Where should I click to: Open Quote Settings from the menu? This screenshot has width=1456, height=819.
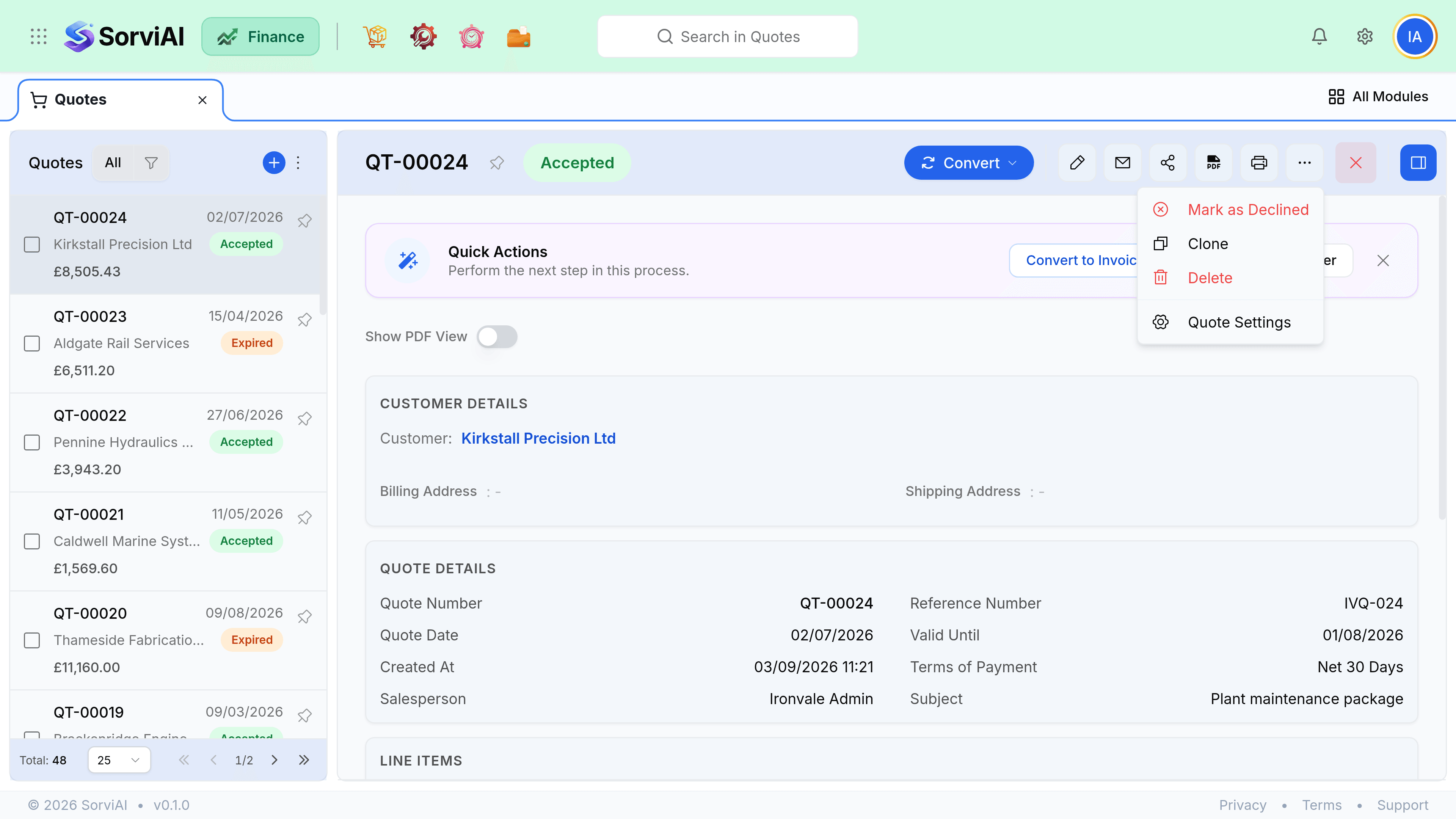point(1230,322)
